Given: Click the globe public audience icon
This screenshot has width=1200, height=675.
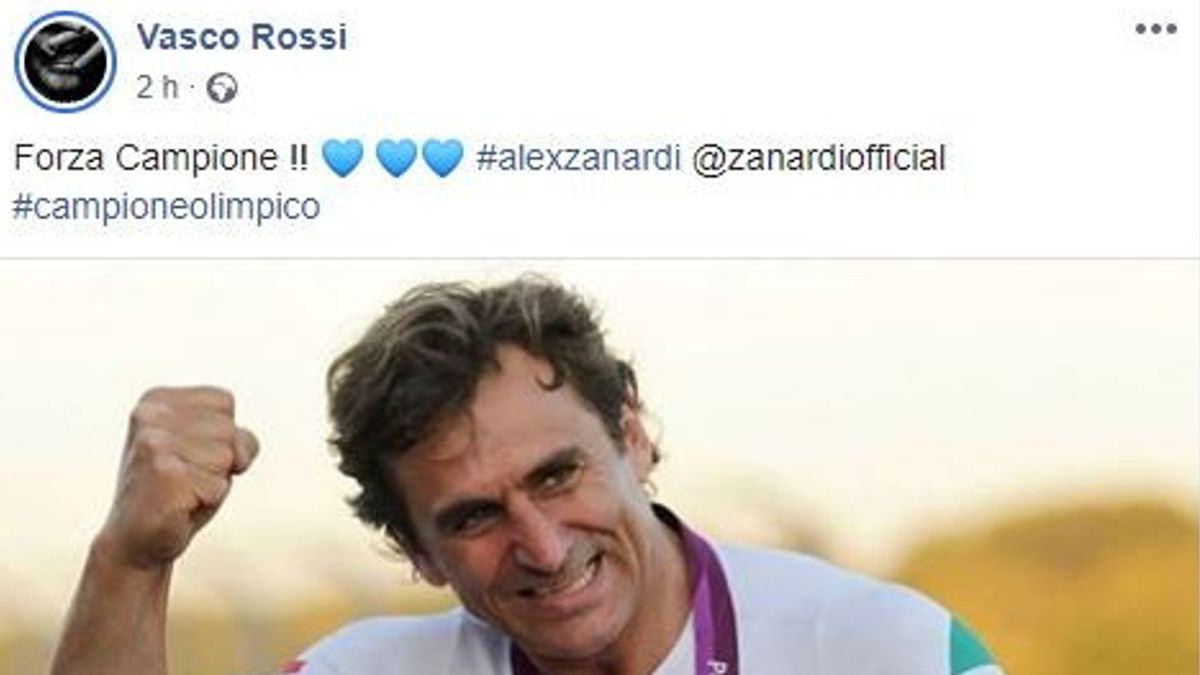Looking at the screenshot, I should tap(221, 89).
